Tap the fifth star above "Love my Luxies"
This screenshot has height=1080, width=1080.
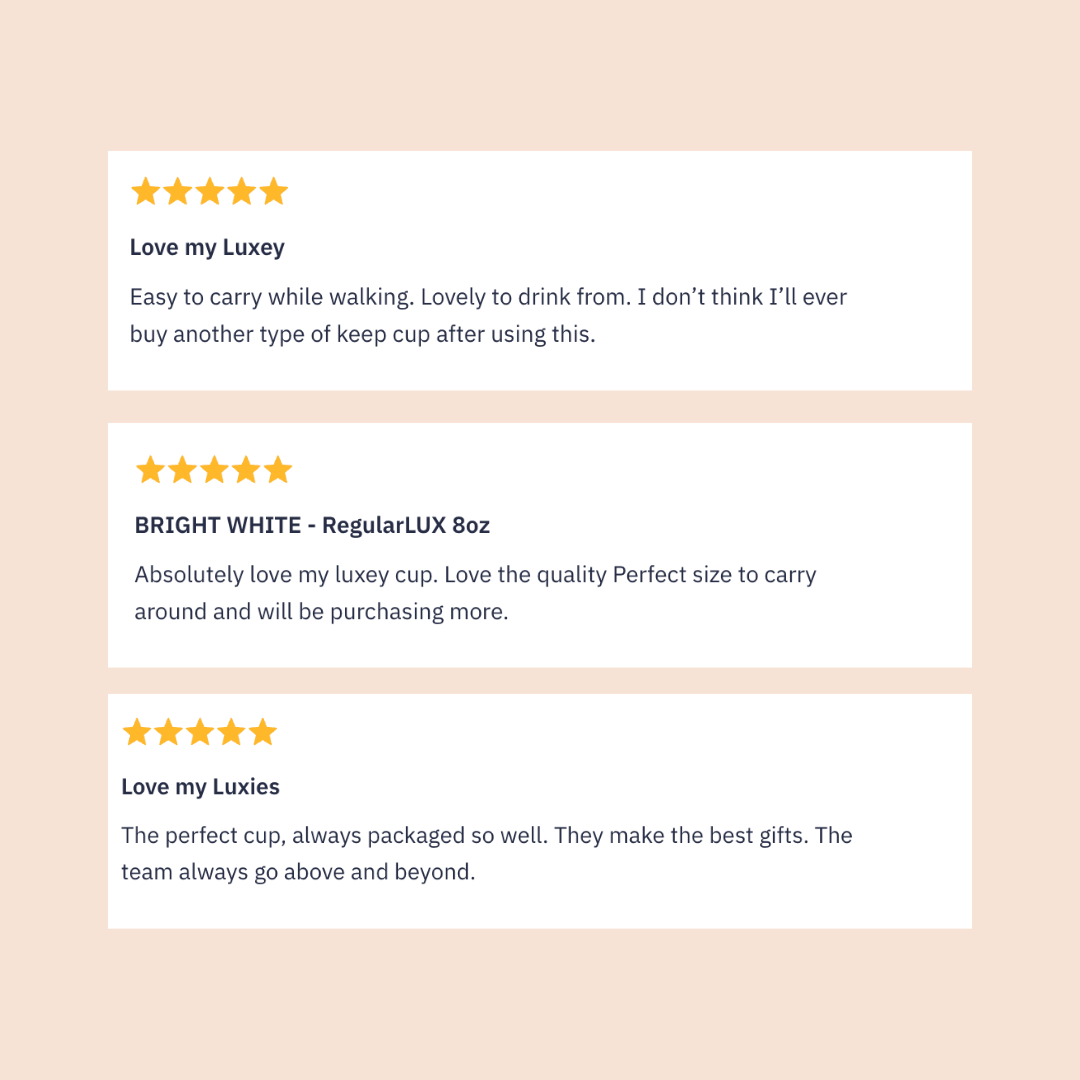pyautogui.click(x=262, y=733)
